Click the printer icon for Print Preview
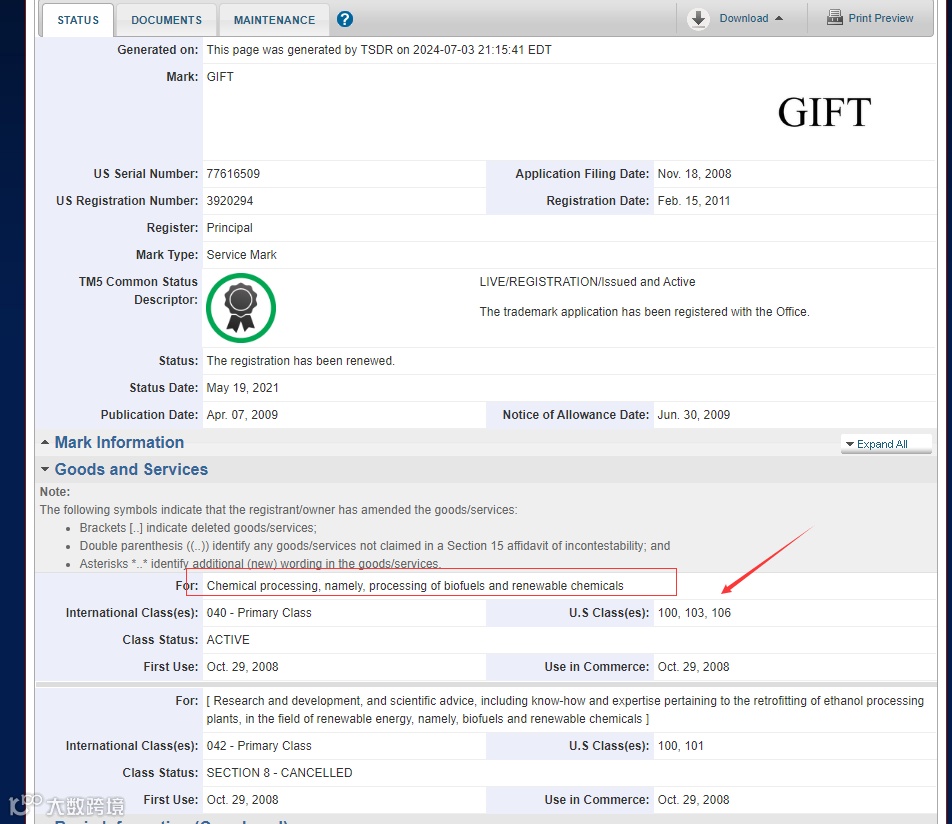Image resolution: width=952 pixels, height=824 pixels. tap(835, 18)
